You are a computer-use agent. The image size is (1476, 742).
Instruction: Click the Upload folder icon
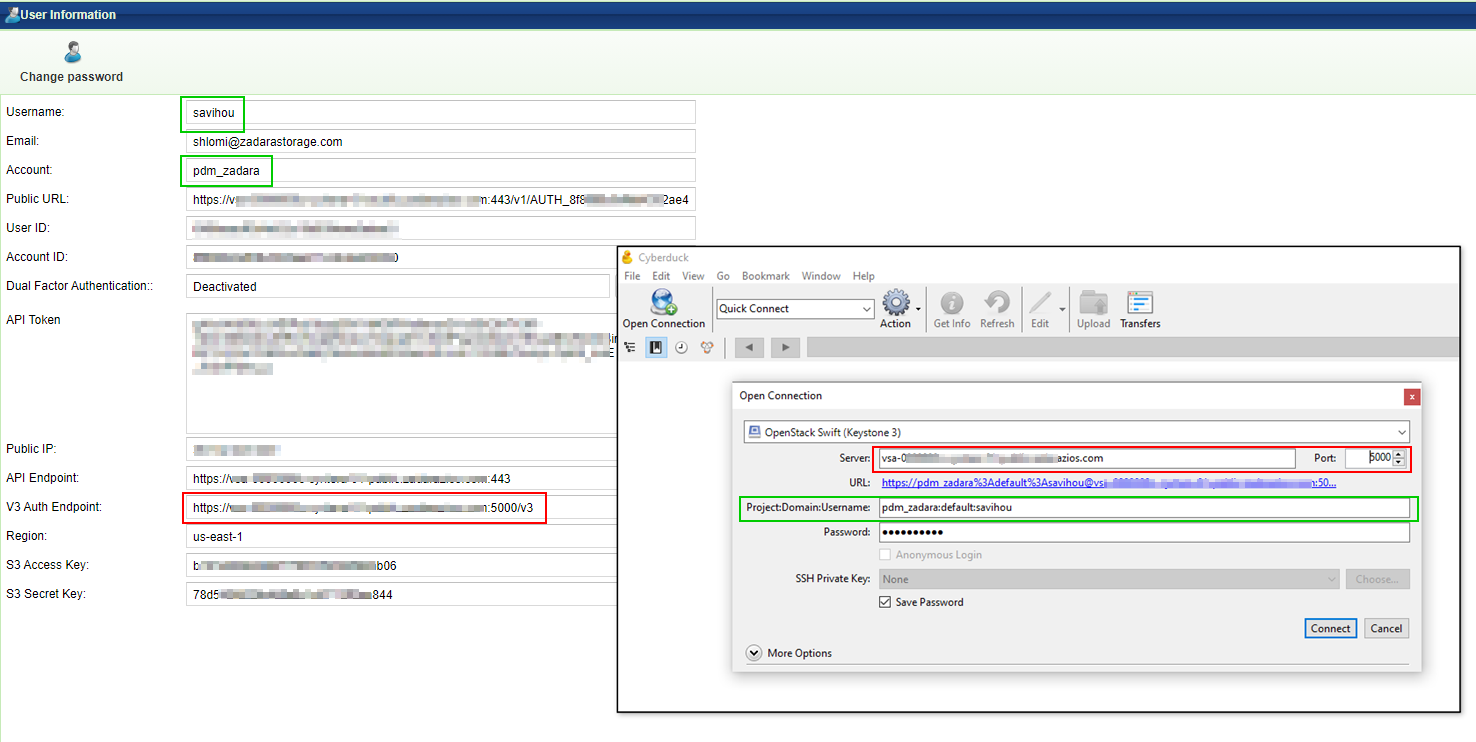pos(1094,303)
